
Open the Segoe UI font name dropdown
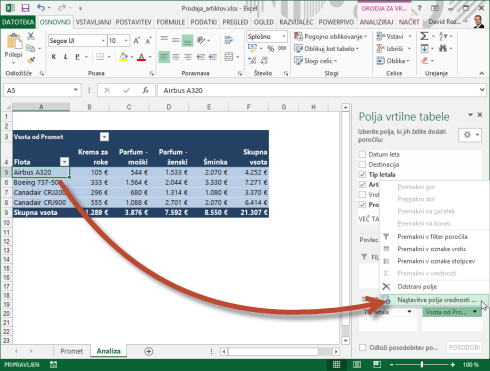(x=103, y=41)
